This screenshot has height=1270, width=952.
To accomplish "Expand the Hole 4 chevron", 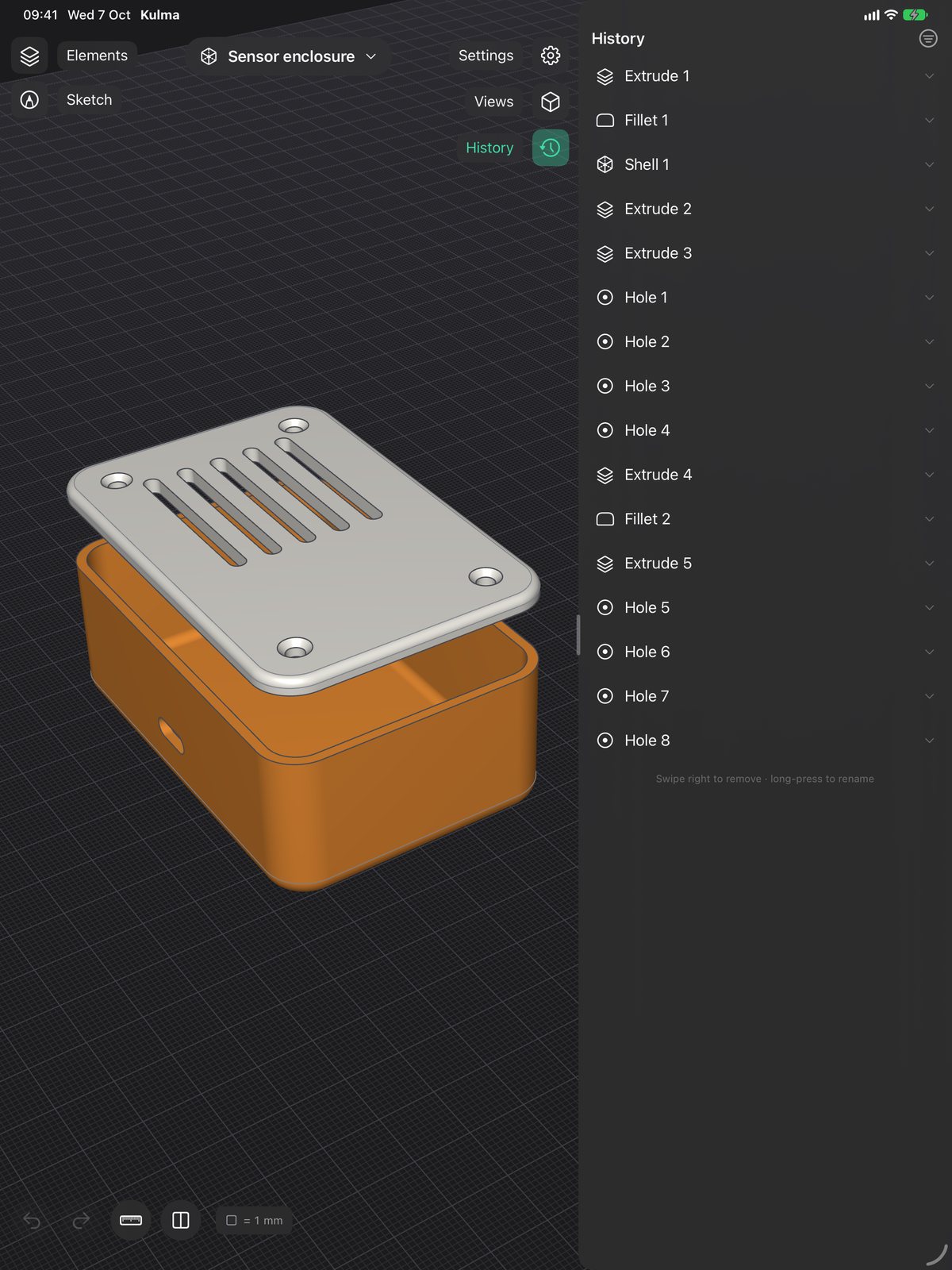I will point(929,430).
